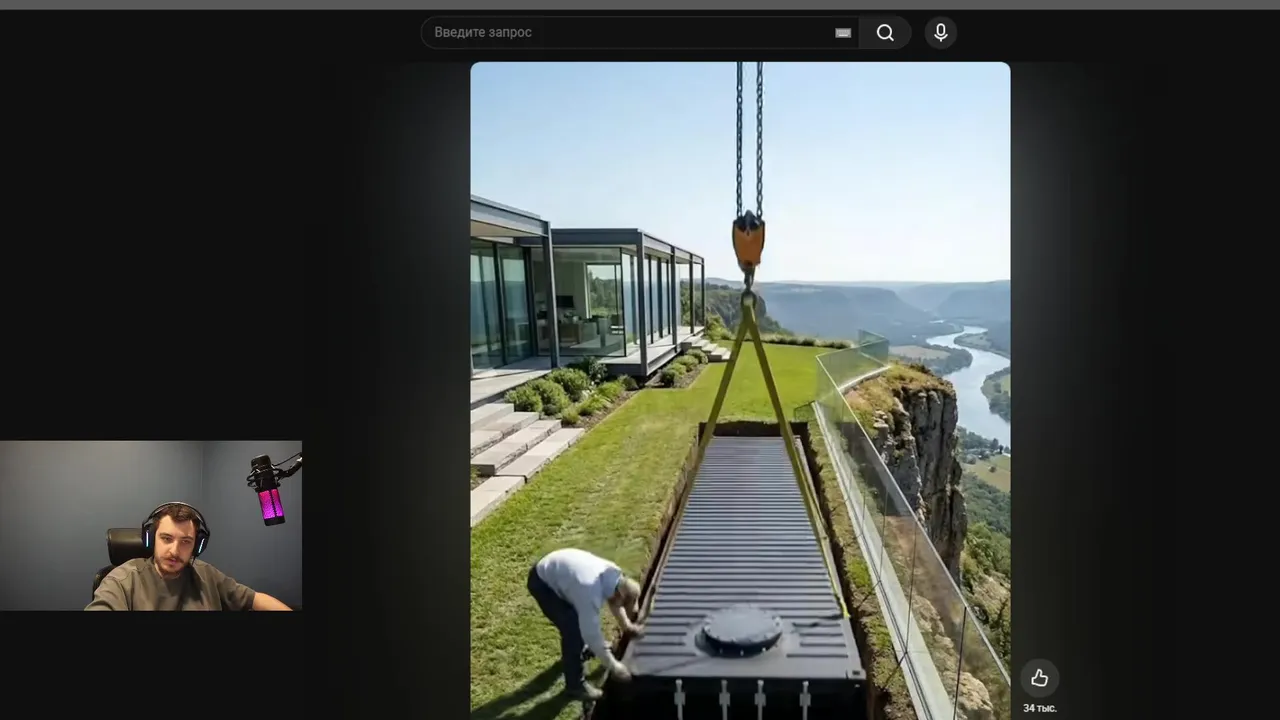Click the streamer webcam overlay

(x=151, y=526)
